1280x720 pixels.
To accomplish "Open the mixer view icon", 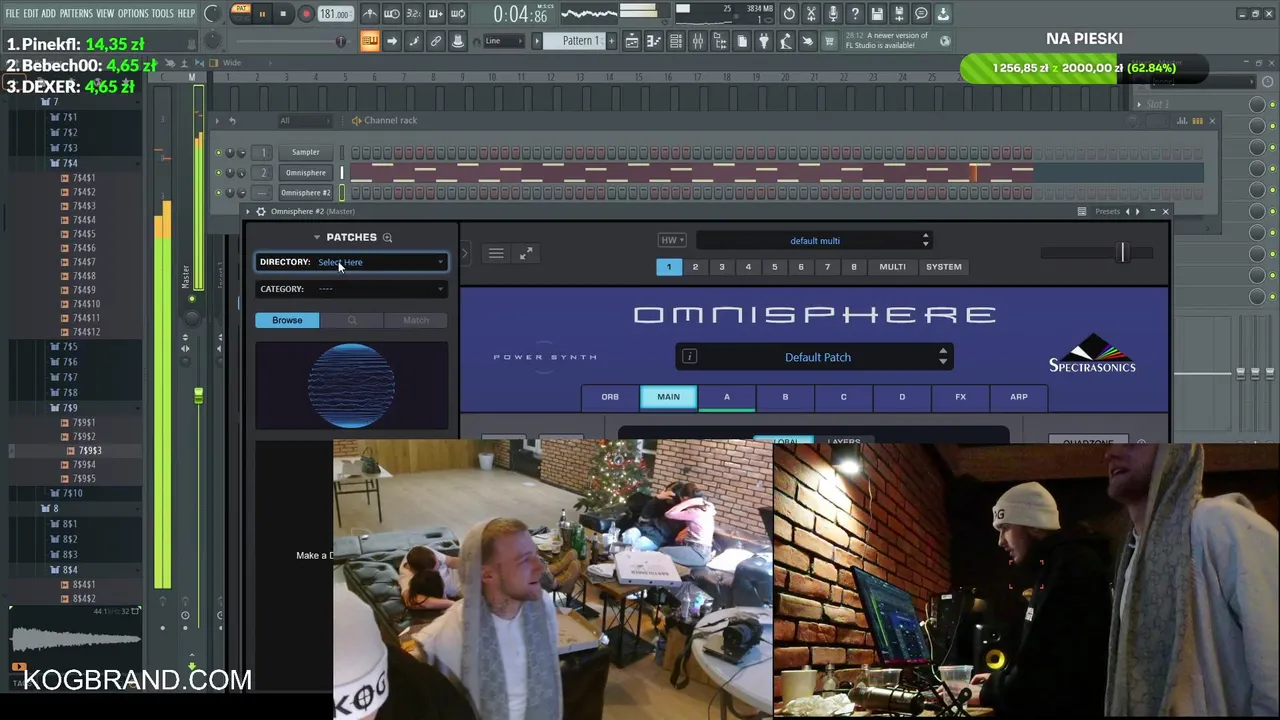I will tap(698, 41).
